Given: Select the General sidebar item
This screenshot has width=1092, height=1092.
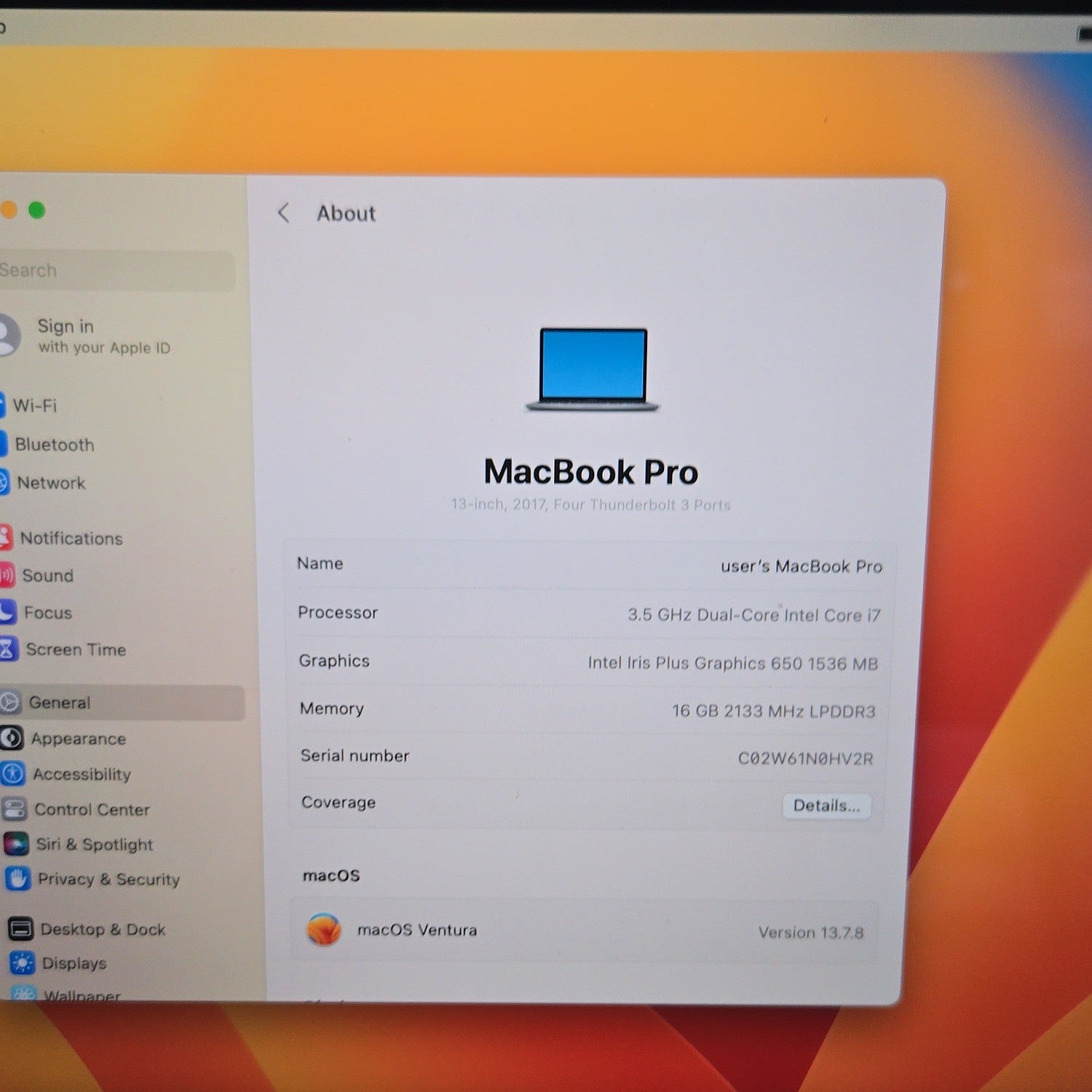Looking at the screenshot, I should click(122, 703).
